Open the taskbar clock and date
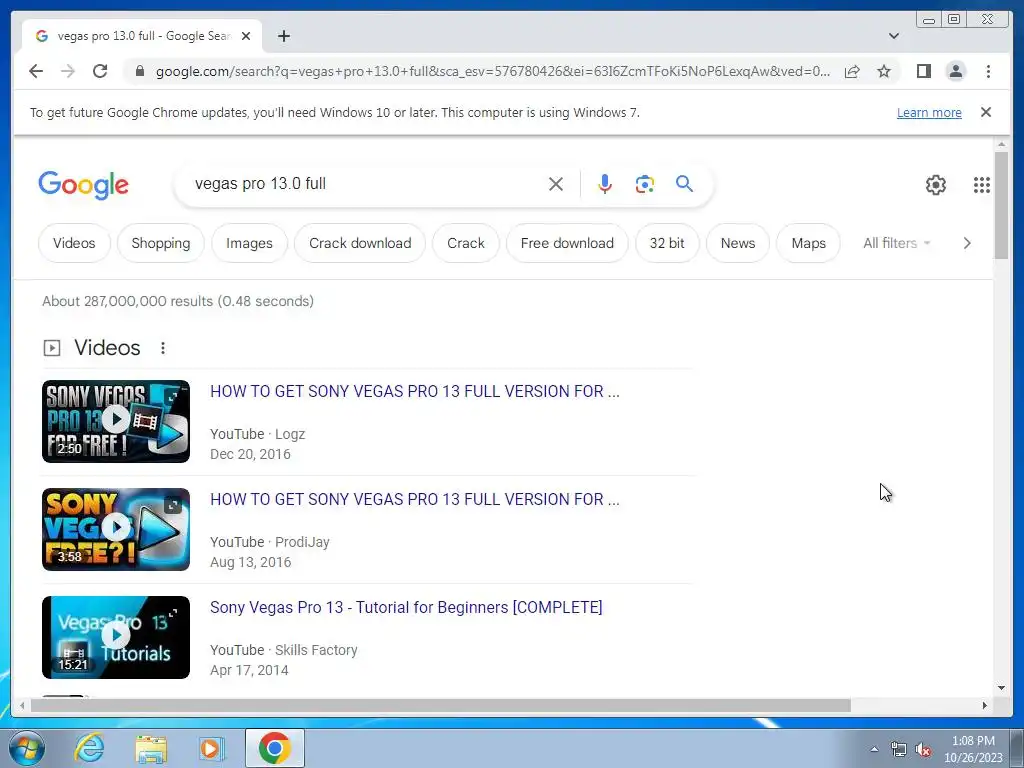This screenshot has width=1024, height=768. pyautogui.click(x=973, y=749)
